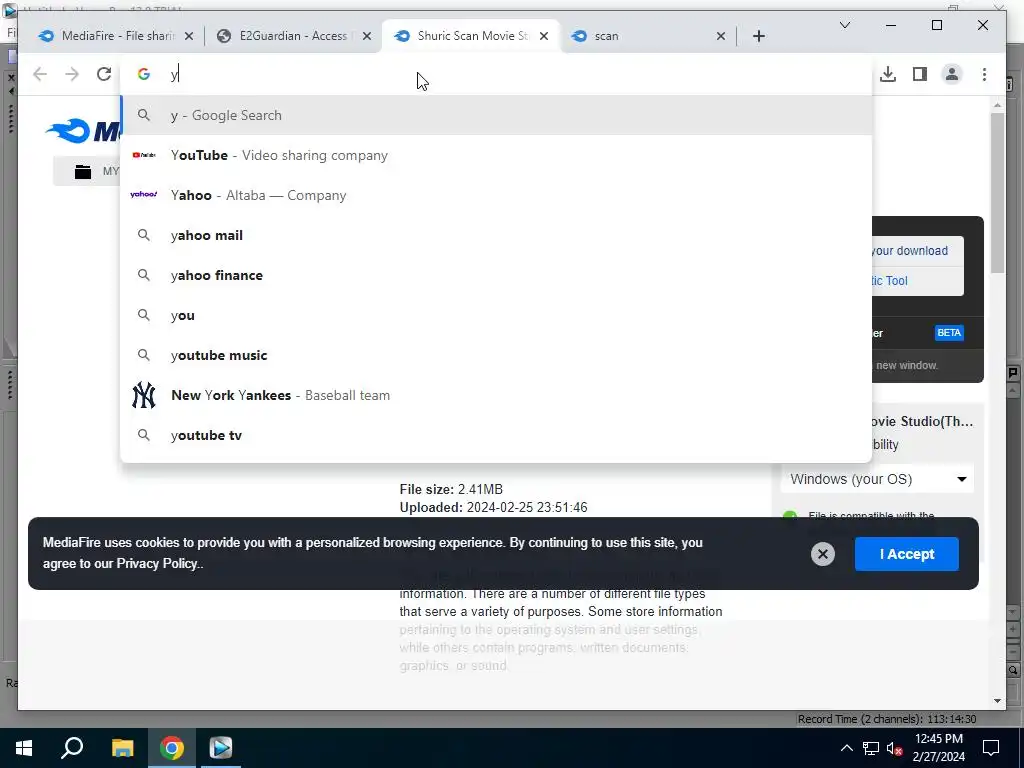
Task: Close the E2Guardian tab
Action: tap(367, 36)
